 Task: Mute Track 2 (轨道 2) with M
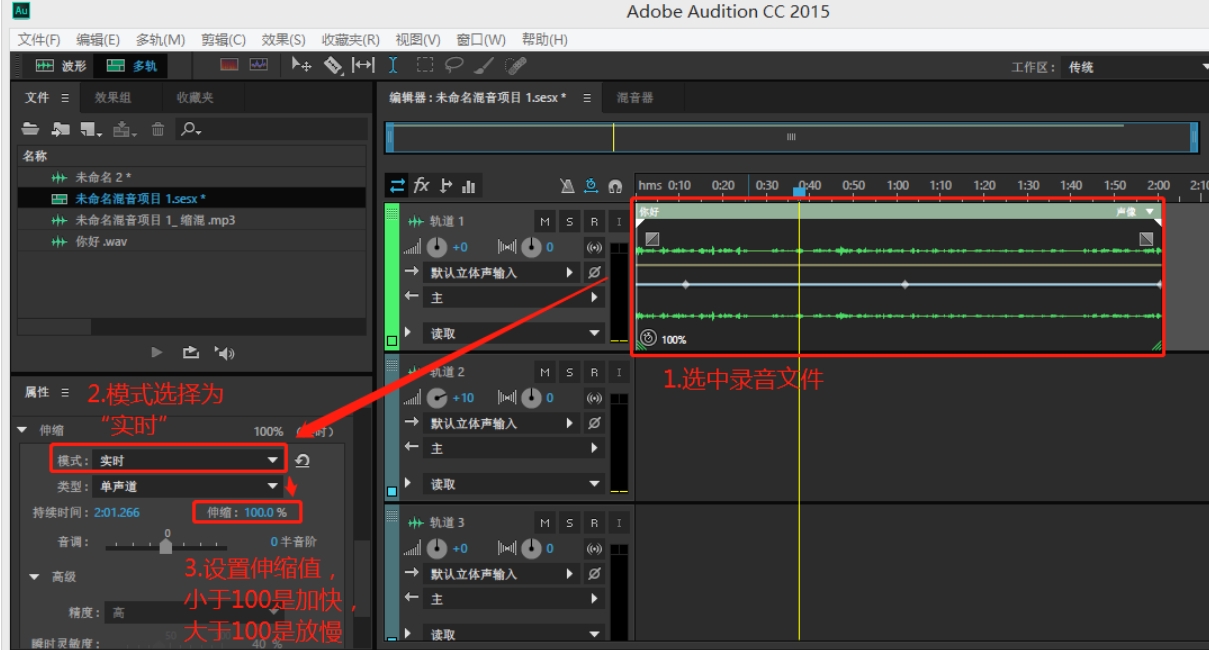(x=545, y=372)
